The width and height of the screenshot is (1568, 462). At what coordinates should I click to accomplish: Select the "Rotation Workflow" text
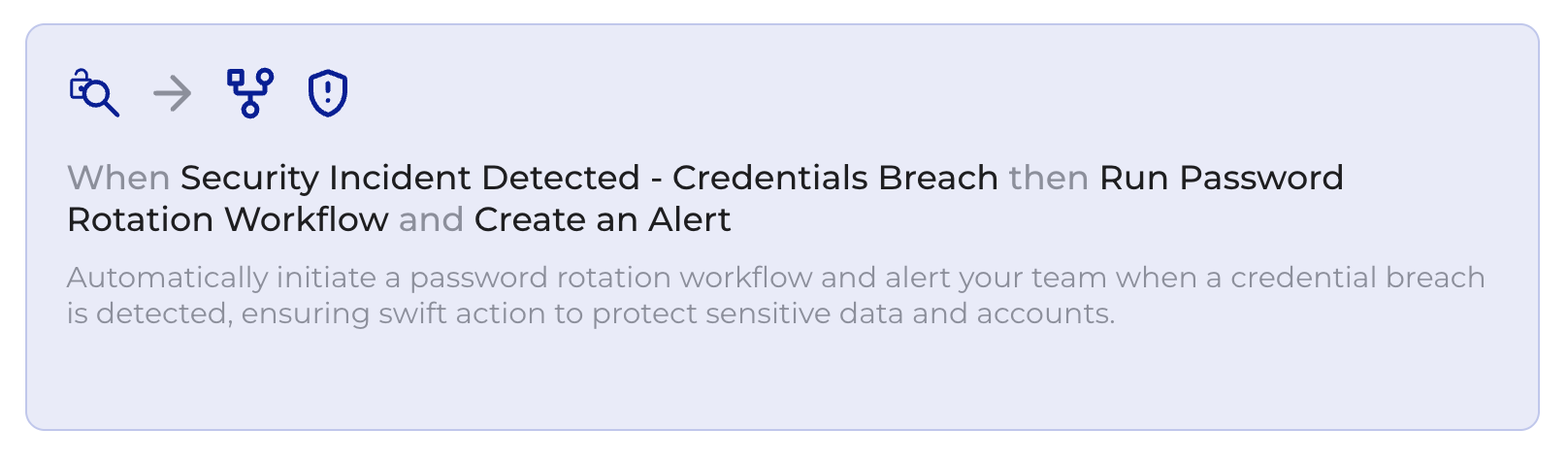coord(227,220)
